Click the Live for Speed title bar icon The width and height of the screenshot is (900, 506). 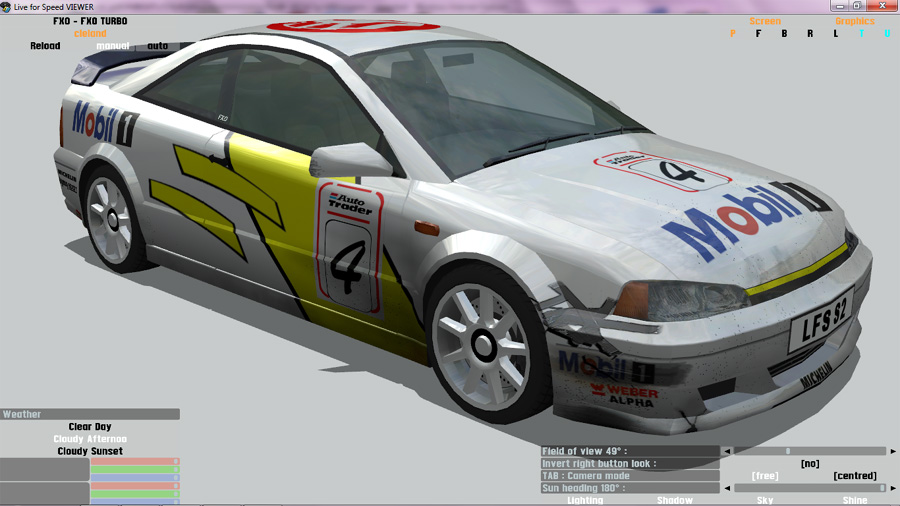coord(6,6)
